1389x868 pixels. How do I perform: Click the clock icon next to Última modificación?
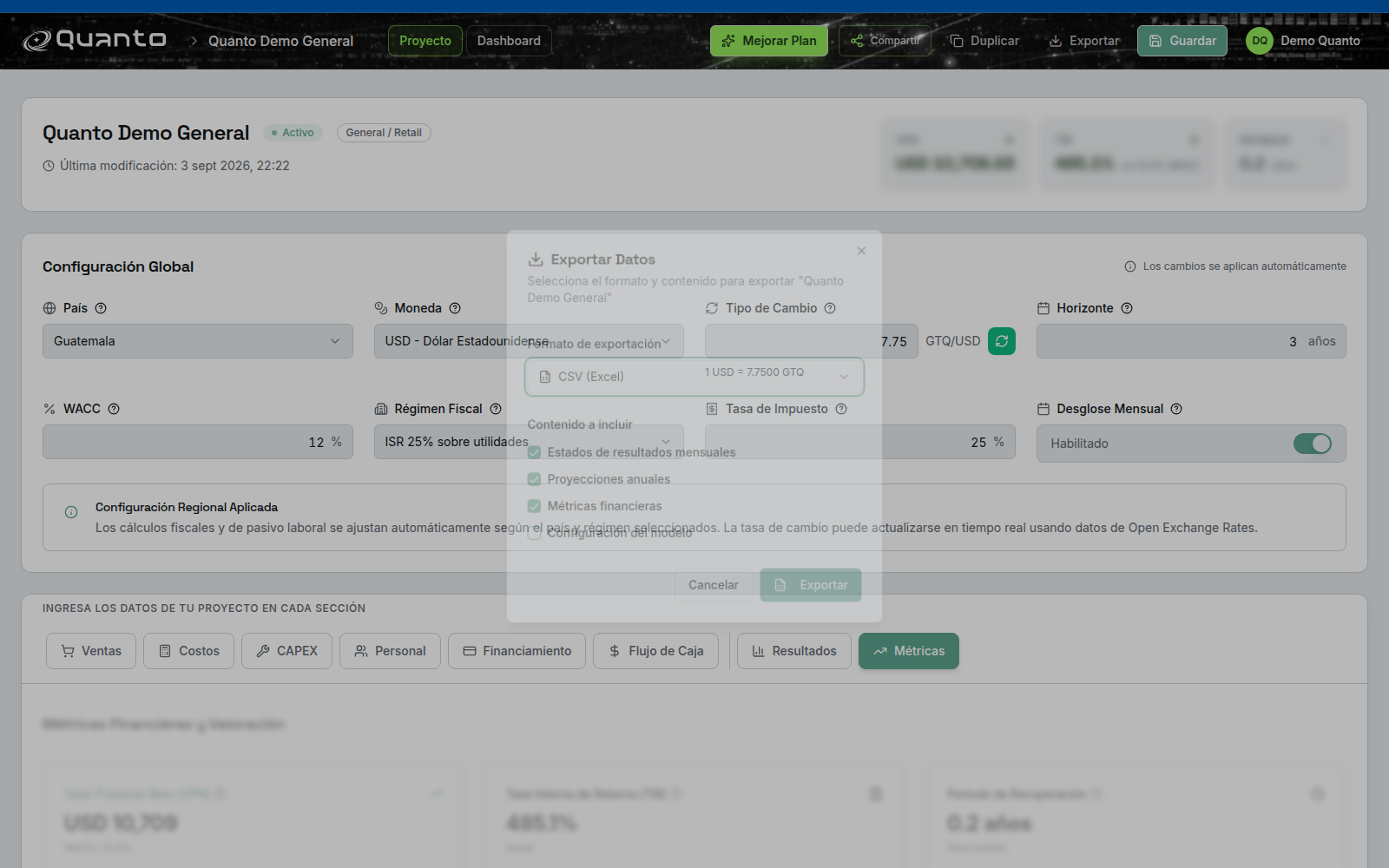click(49, 166)
